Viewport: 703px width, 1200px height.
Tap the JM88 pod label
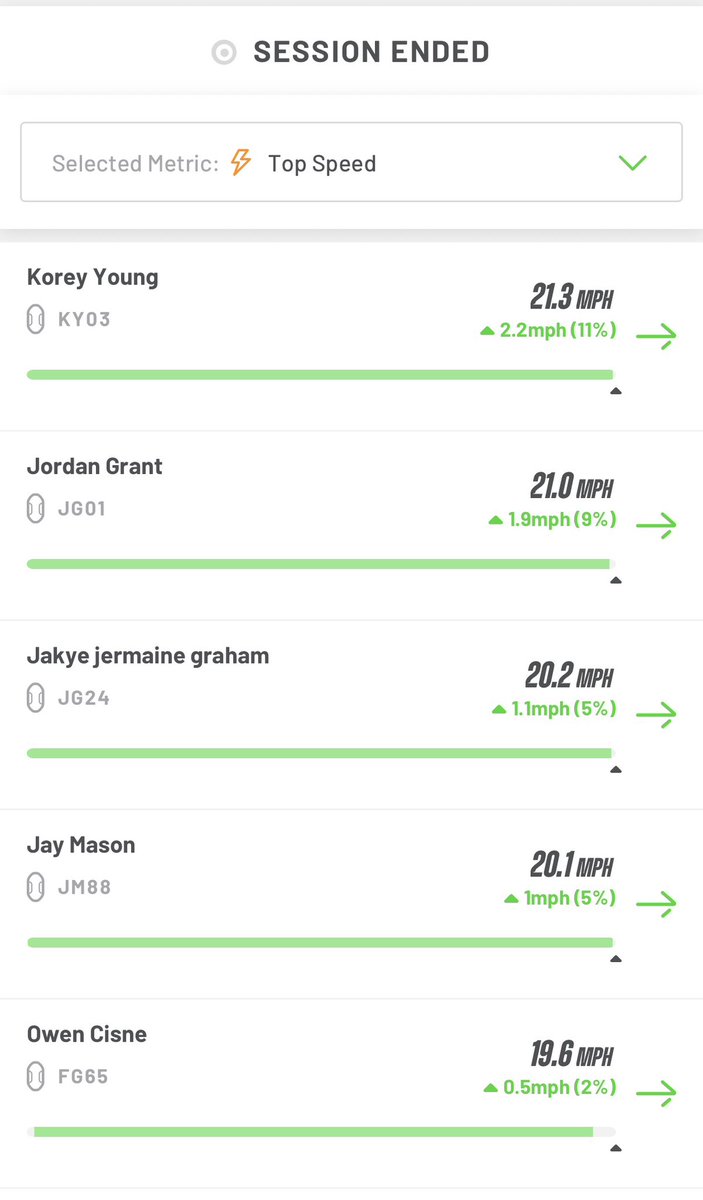click(x=85, y=887)
